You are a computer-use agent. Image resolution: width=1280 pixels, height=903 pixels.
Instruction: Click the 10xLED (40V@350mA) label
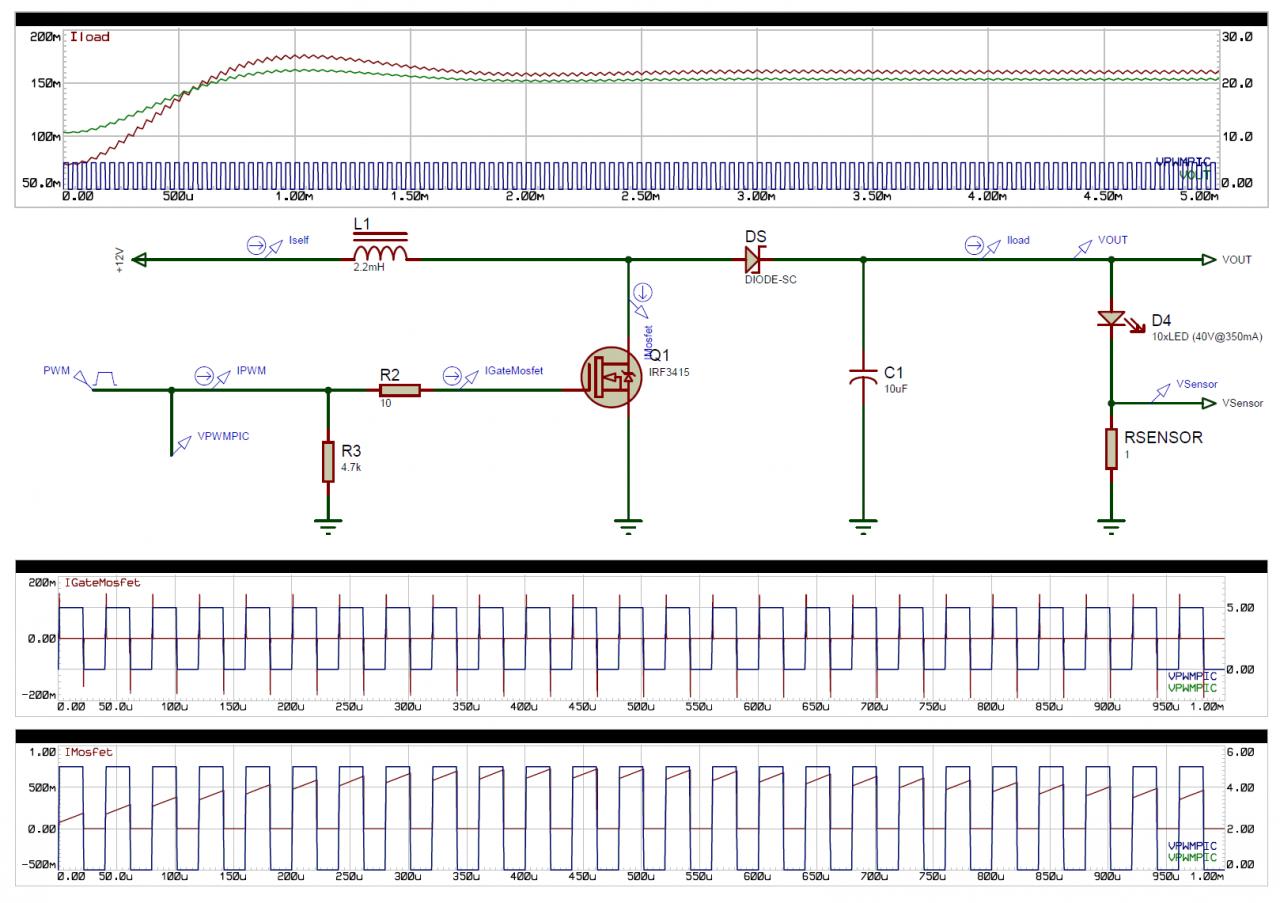1206,337
